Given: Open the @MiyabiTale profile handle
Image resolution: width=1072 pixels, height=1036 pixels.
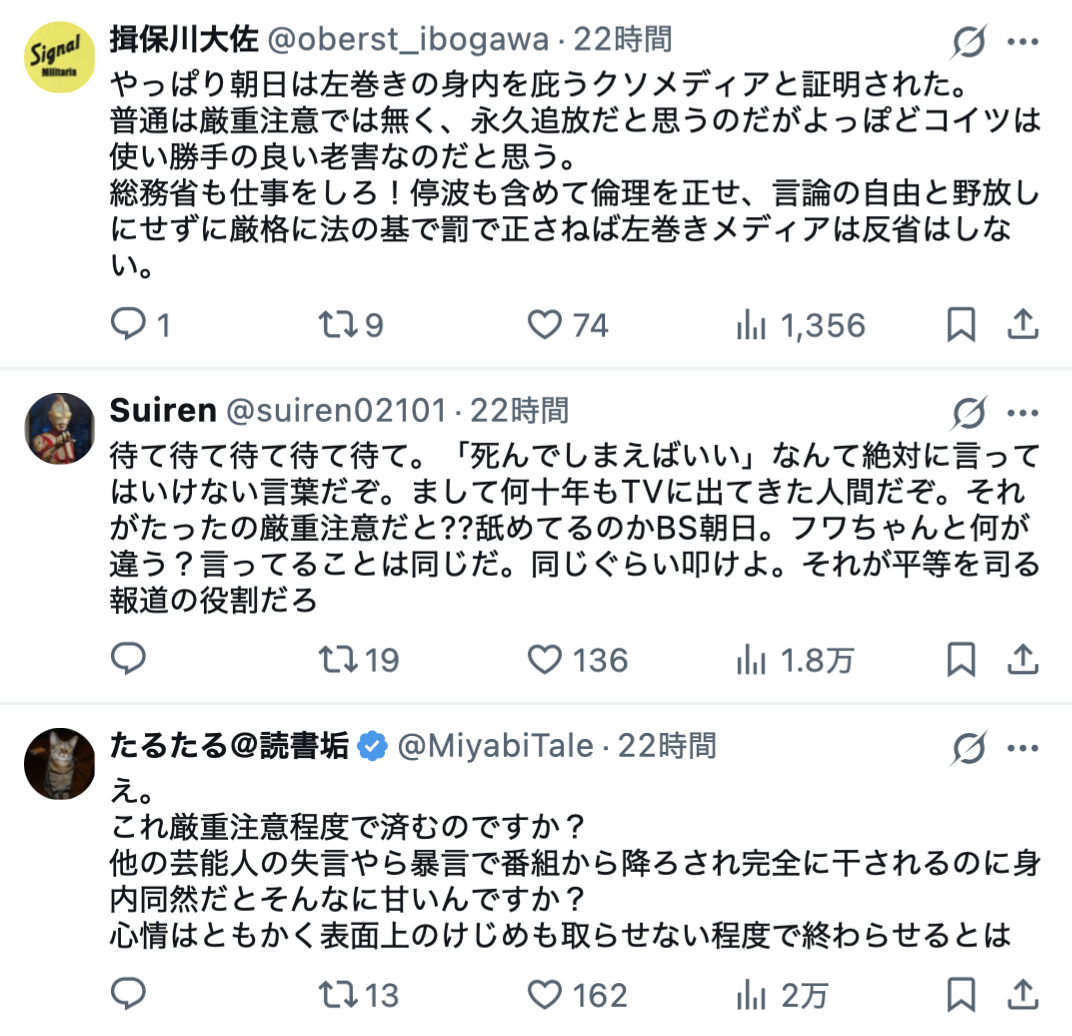Looking at the screenshot, I should (496, 746).
